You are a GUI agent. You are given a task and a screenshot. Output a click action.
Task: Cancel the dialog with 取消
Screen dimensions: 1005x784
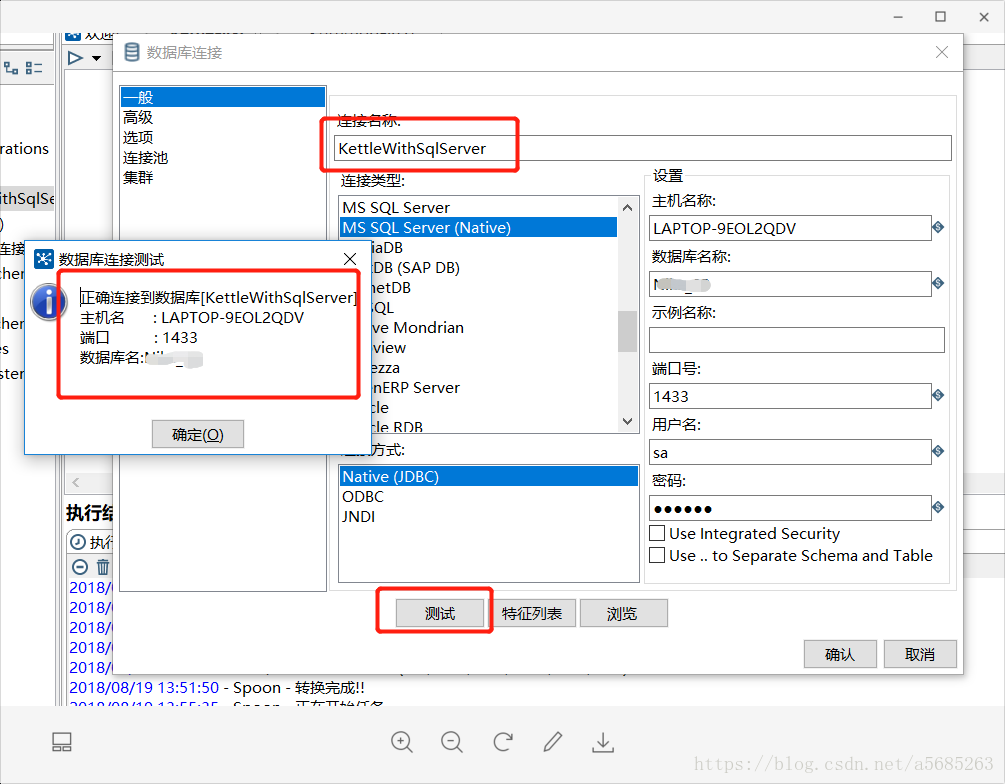tap(920, 654)
